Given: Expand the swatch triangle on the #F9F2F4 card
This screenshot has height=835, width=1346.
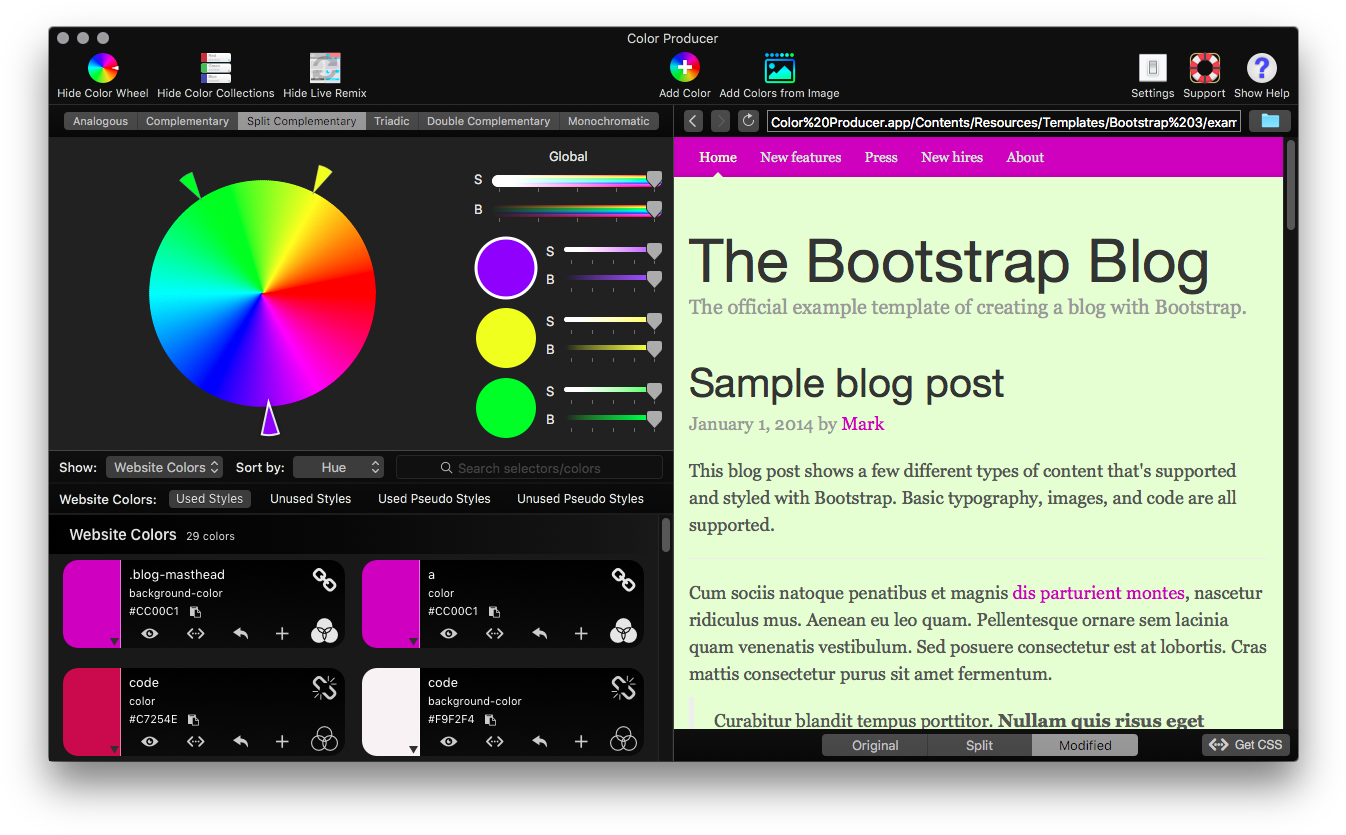Looking at the screenshot, I should tap(413, 749).
